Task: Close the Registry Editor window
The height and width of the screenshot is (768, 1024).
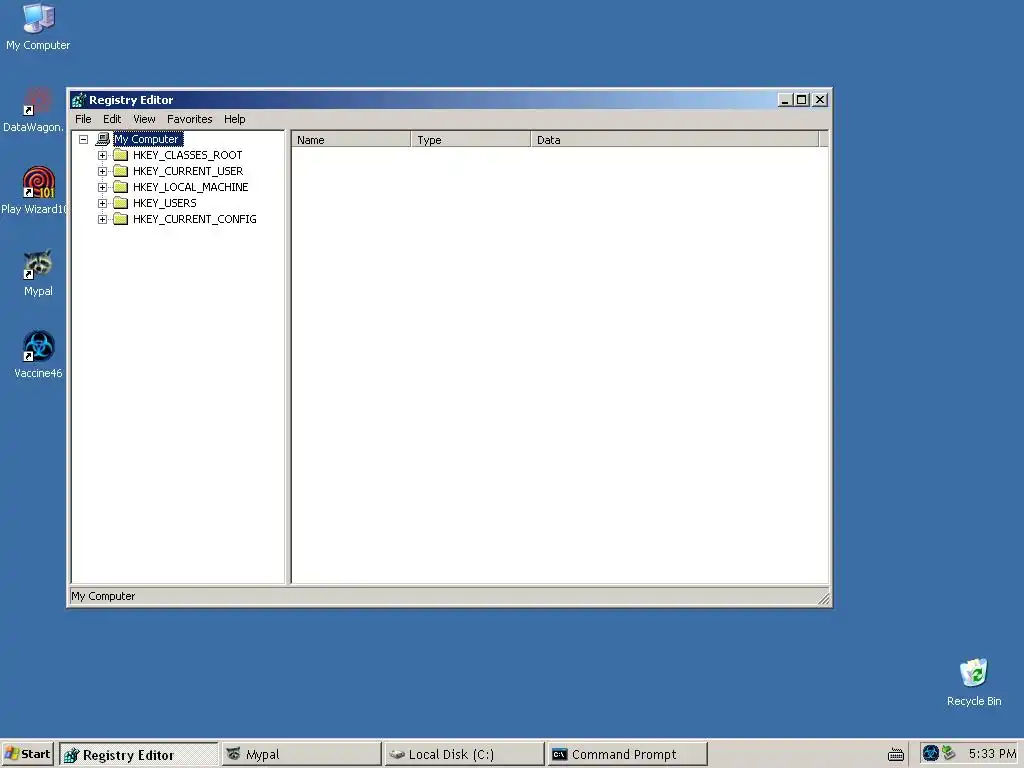Action: [820, 100]
